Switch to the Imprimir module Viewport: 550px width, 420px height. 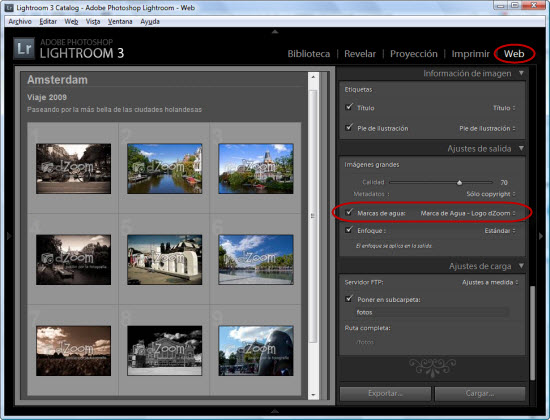(470, 54)
